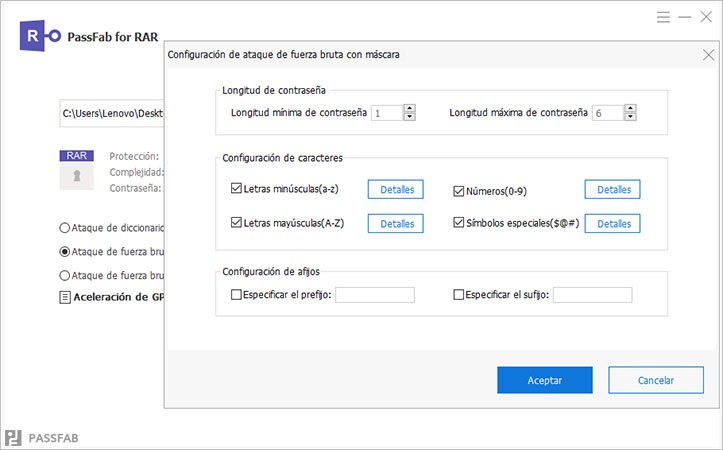Click the RAR file type badge

point(77,156)
